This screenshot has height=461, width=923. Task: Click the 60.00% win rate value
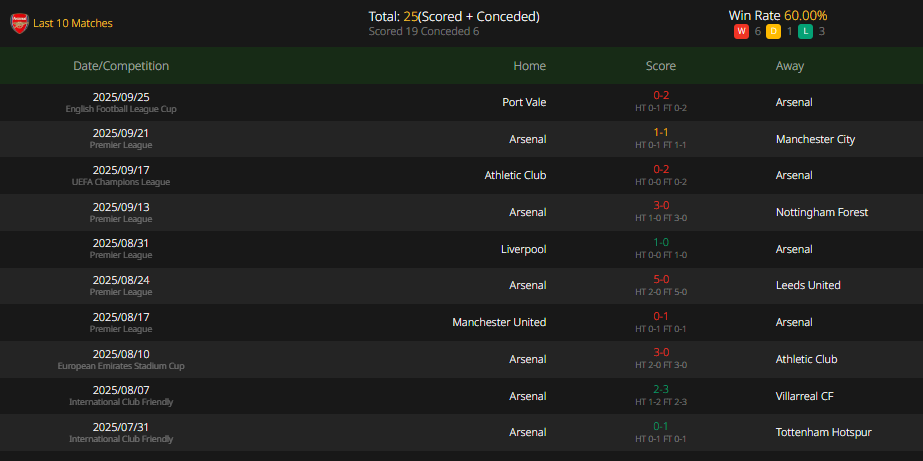(805, 16)
